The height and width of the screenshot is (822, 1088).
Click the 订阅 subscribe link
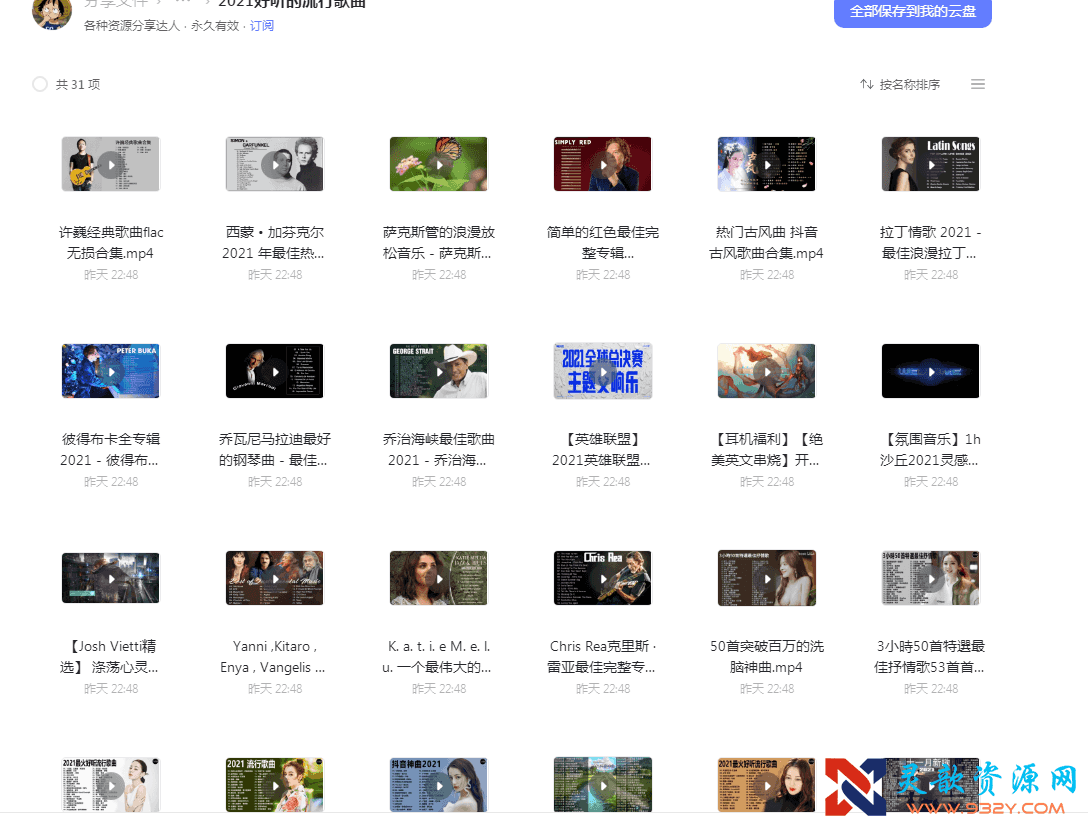[x=262, y=26]
